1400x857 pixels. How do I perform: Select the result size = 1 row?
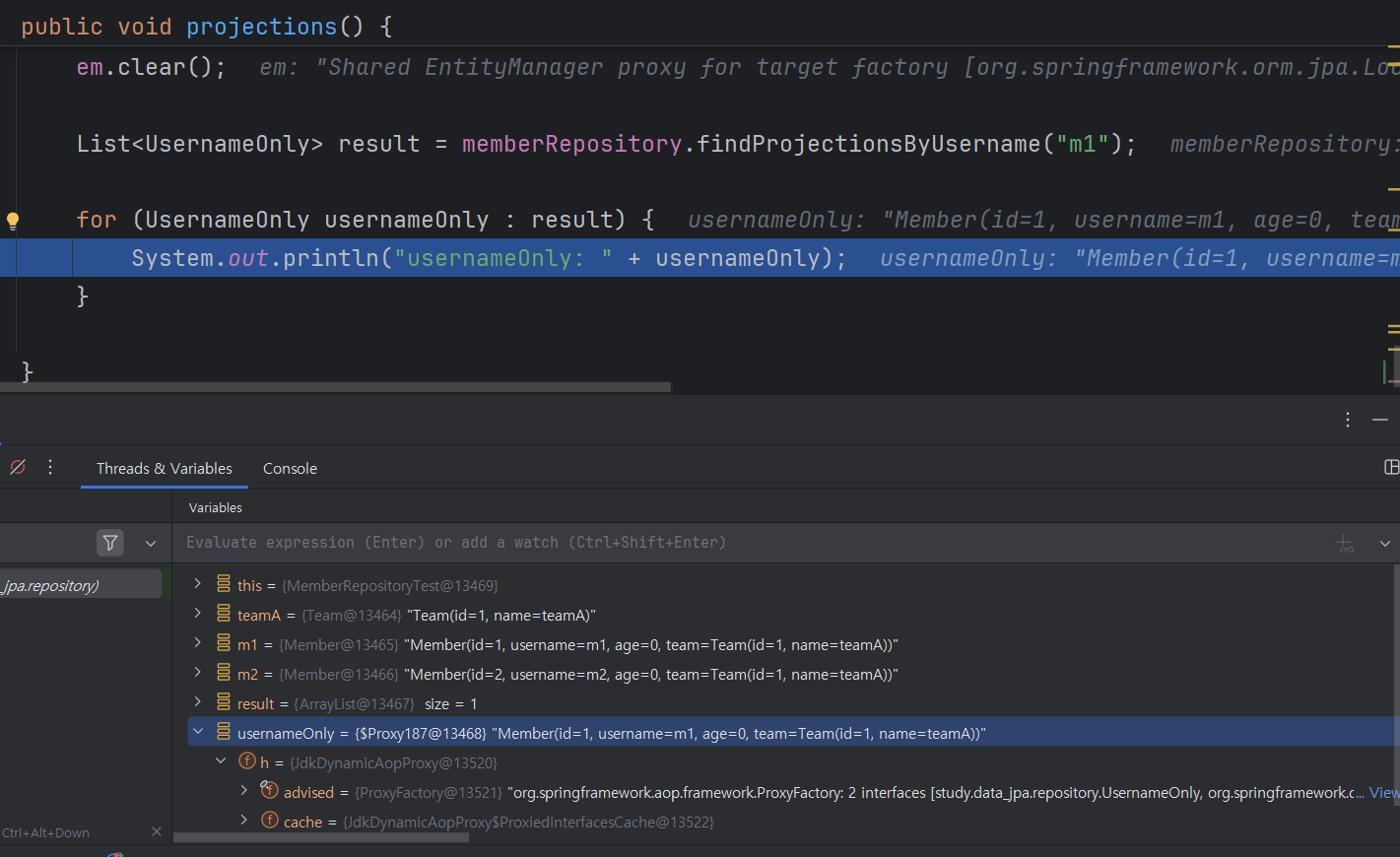coord(791,703)
